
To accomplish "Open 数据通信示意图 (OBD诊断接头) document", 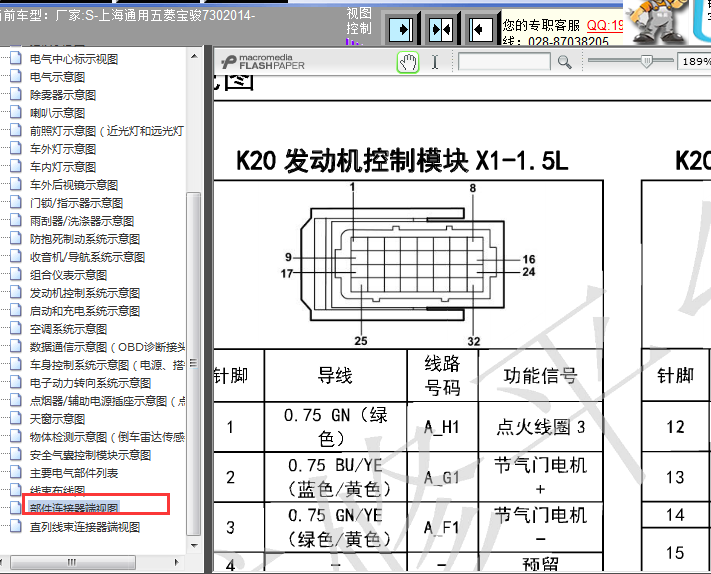I will coord(107,347).
